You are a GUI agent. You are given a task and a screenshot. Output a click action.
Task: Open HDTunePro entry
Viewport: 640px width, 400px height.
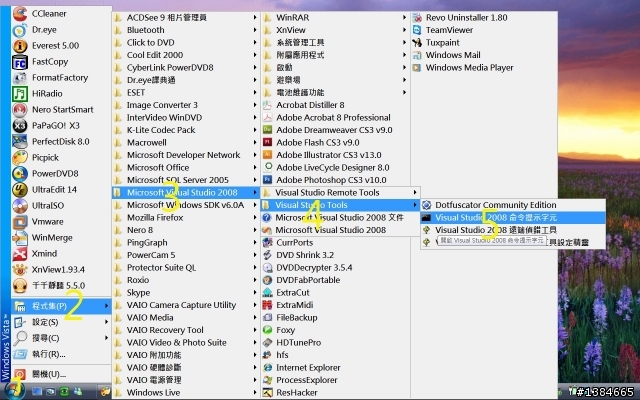tap(335, 342)
